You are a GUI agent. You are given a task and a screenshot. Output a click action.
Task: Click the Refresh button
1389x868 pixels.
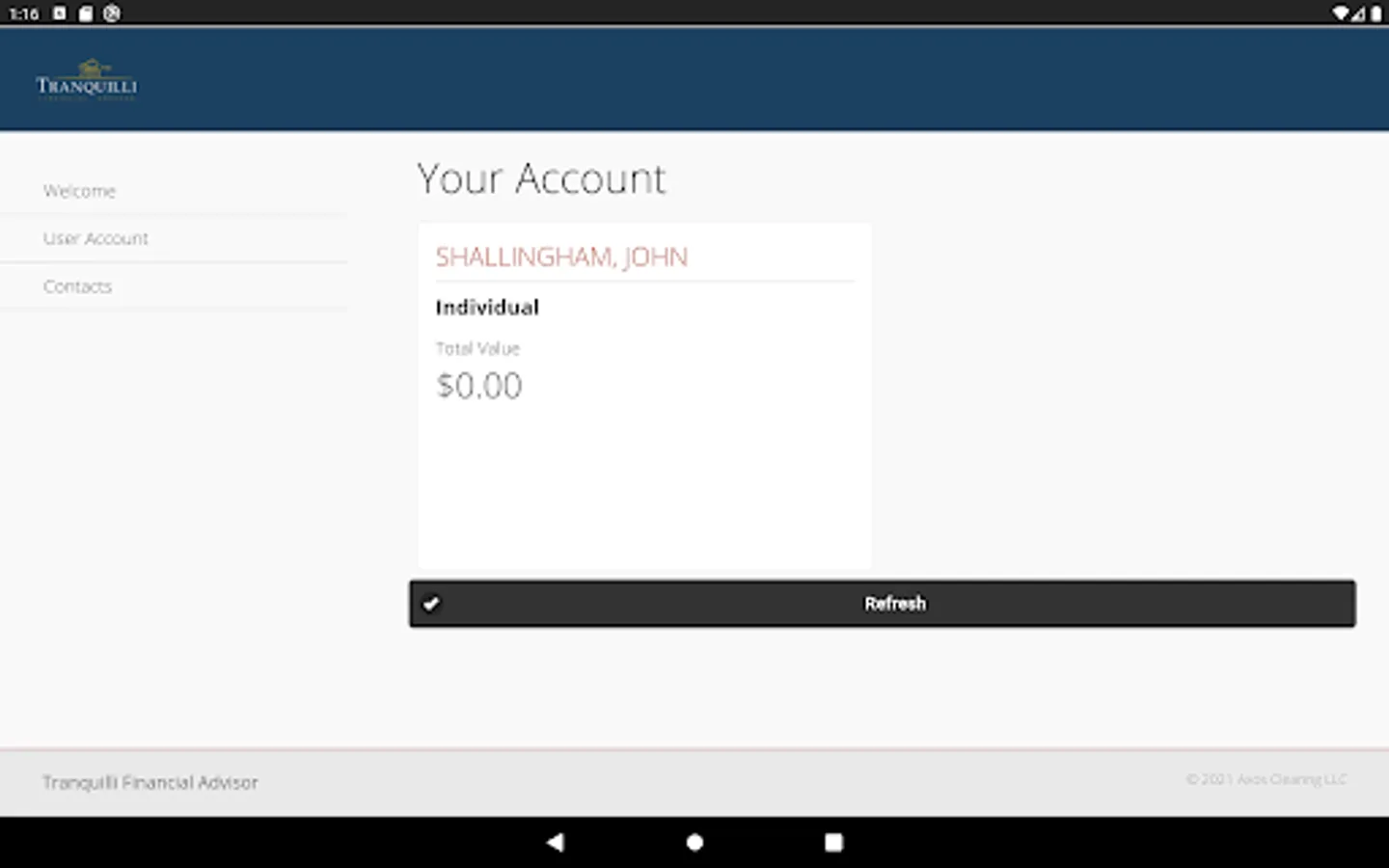tap(882, 604)
